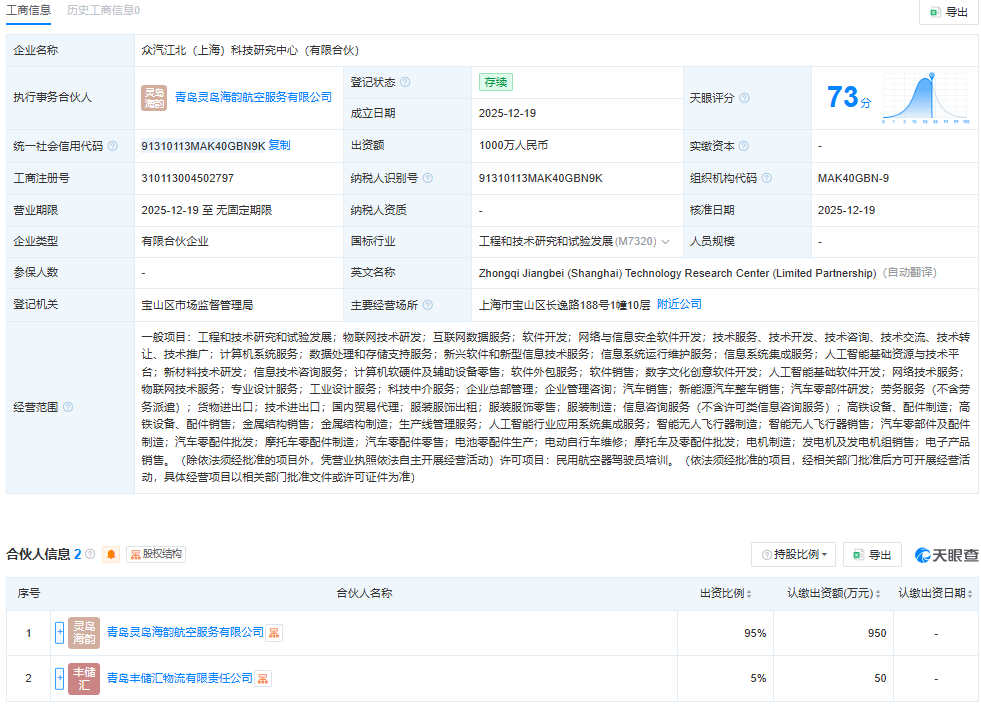Sort partners by 认缴出资日期 column

[x=971, y=593]
